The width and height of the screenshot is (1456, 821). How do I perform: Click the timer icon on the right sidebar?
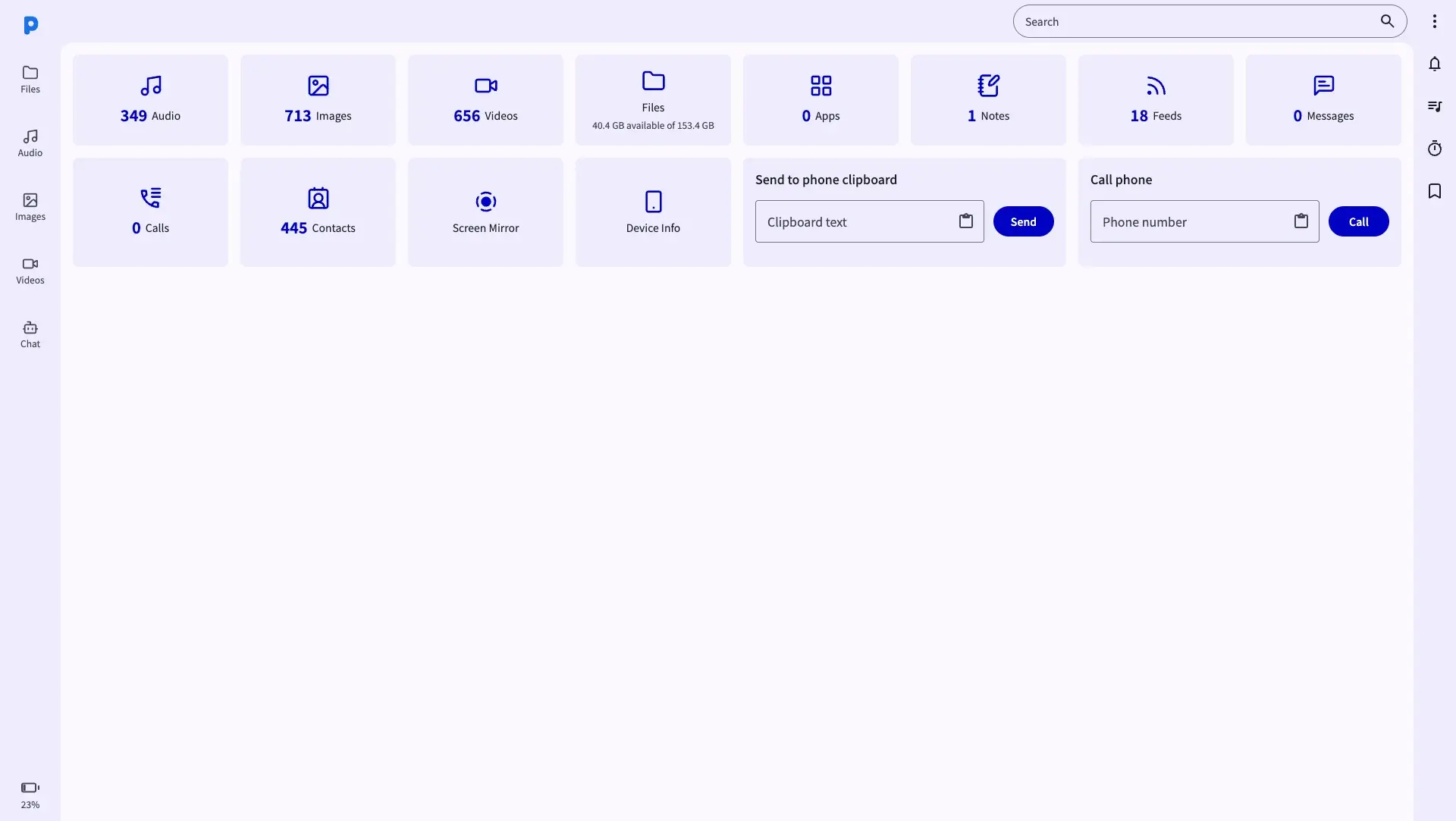click(x=1435, y=149)
